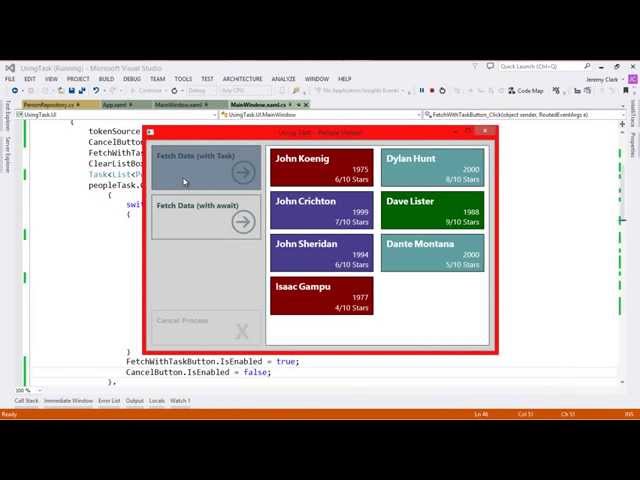640x480 pixels.
Task: Open the Watch 1 tab
Action: coord(180,401)
